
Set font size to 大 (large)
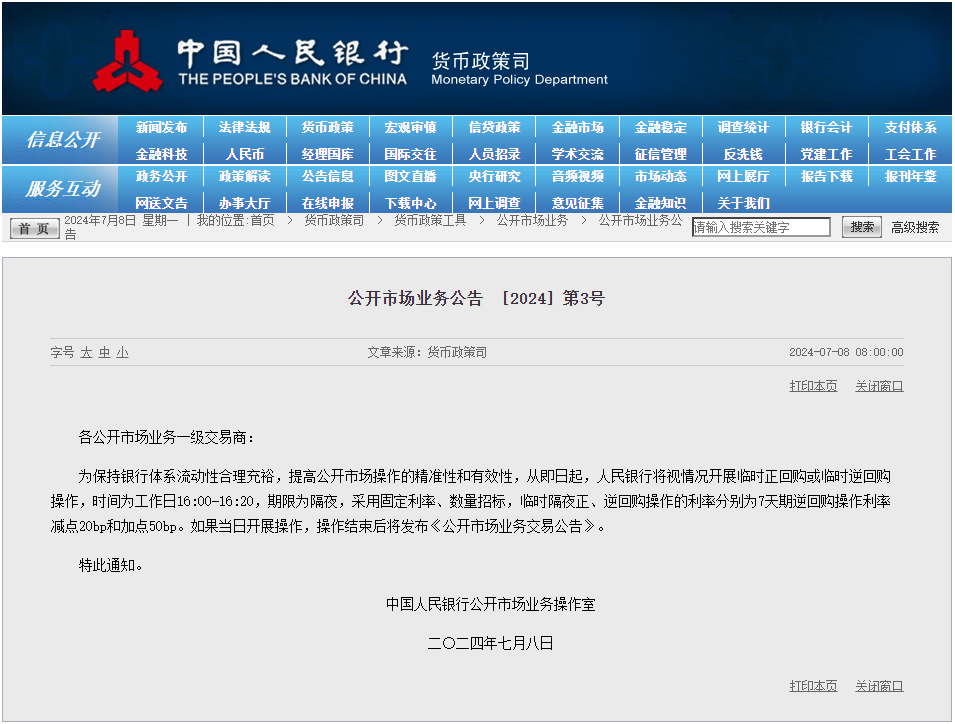pyautogui.click(x=86, y=353)
